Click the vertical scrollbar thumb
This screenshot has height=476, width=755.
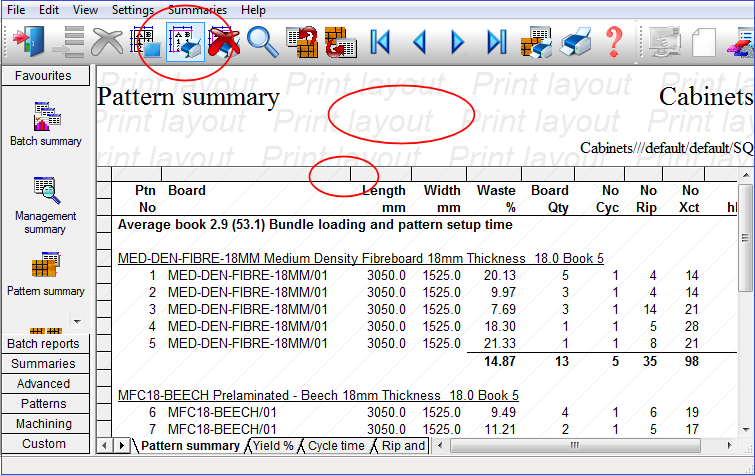click(x=746, y=238)
